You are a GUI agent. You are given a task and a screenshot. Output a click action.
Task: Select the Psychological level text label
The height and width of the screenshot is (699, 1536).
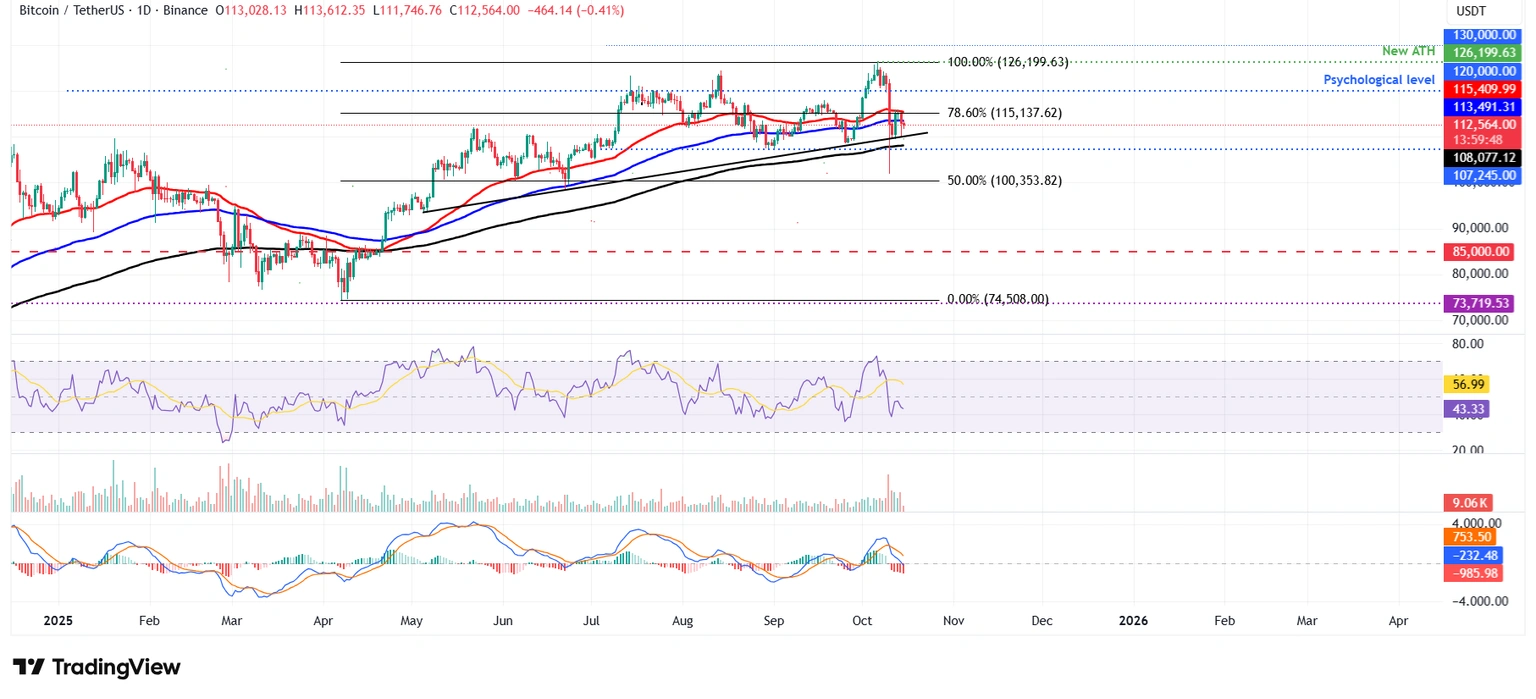(1379, 79)
